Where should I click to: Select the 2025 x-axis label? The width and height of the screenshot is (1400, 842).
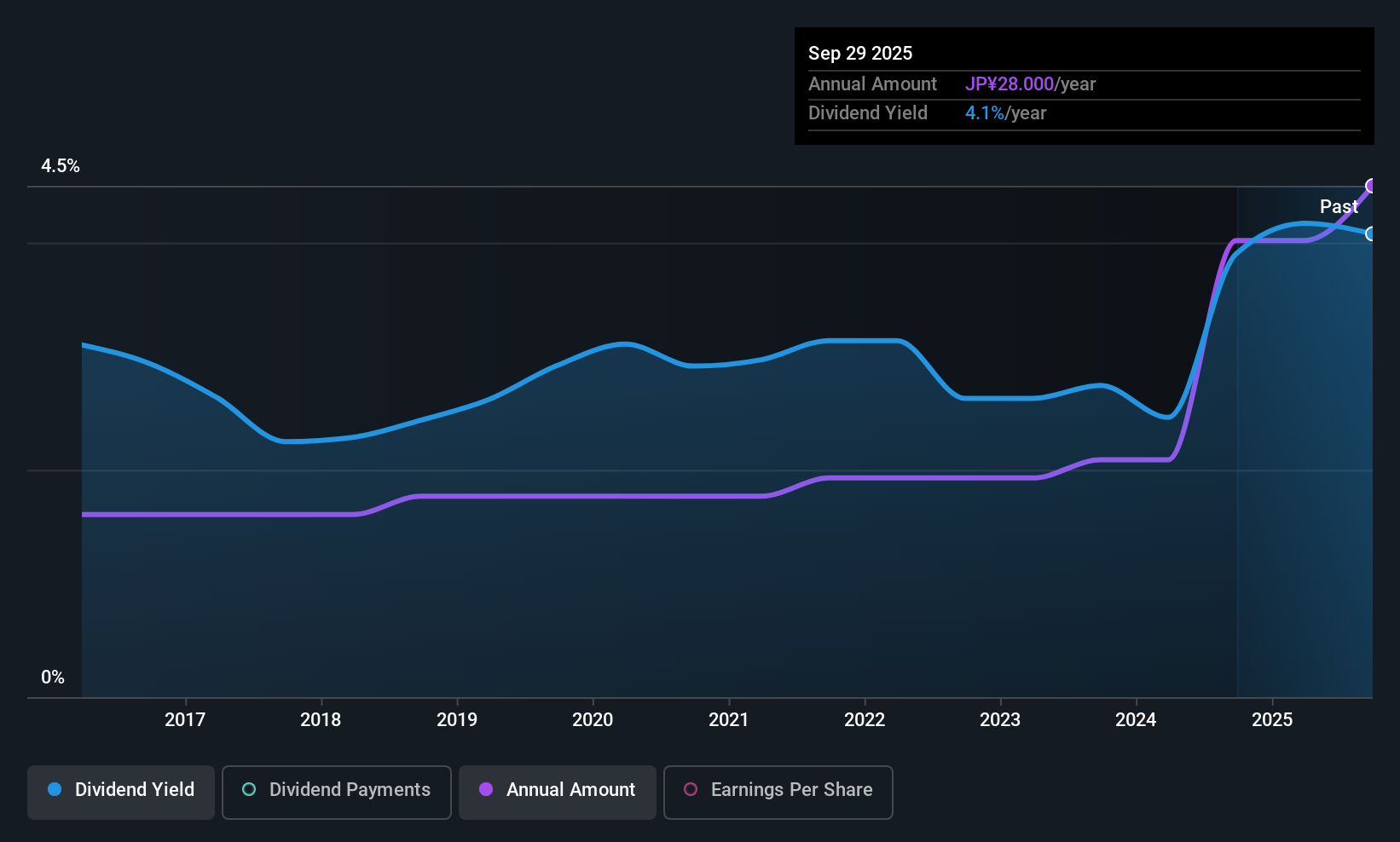[1272, 719]
